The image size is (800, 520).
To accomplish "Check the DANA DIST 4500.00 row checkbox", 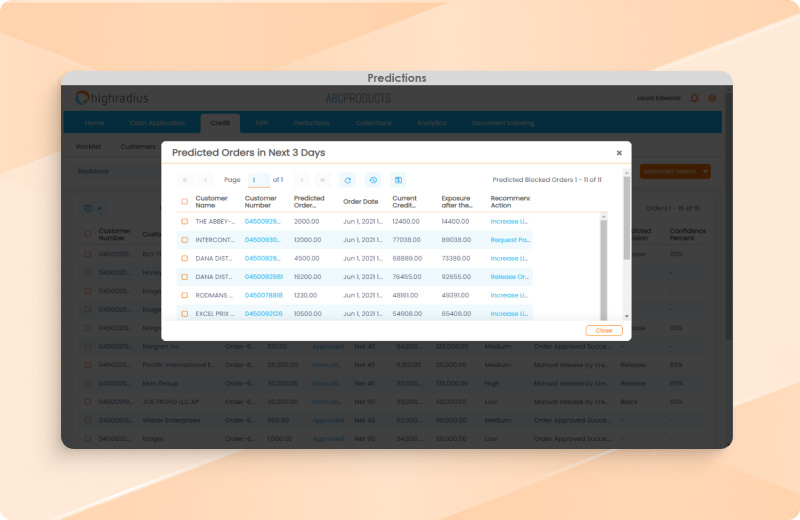I will pyautogui.click(x=185, y=258).
